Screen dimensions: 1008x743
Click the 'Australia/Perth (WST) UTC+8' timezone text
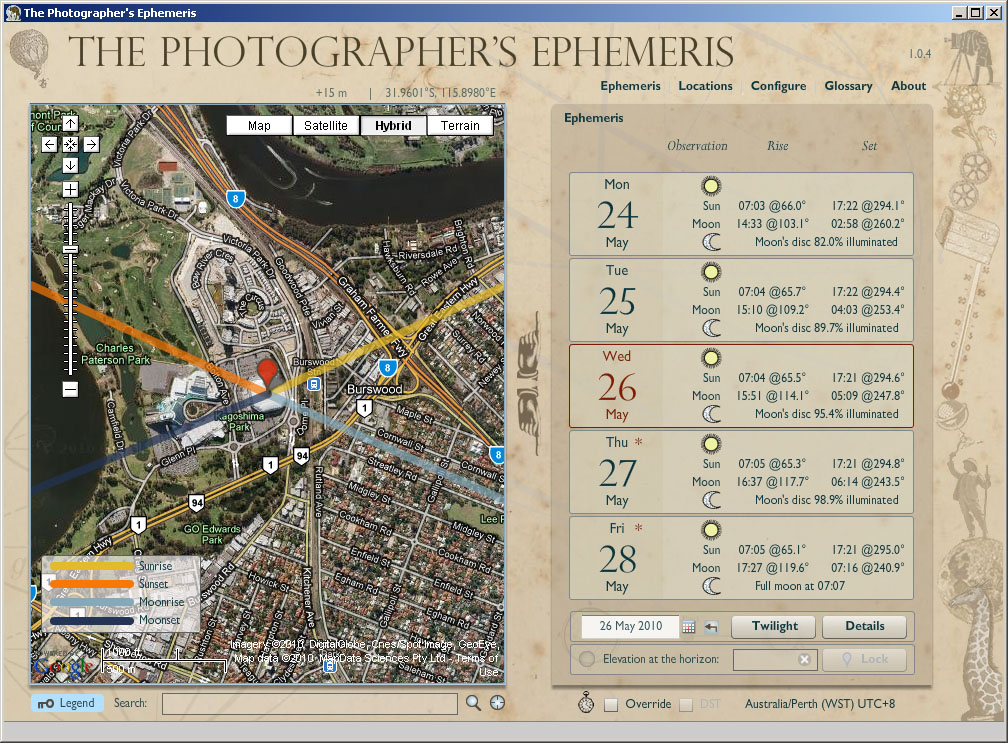820,704
